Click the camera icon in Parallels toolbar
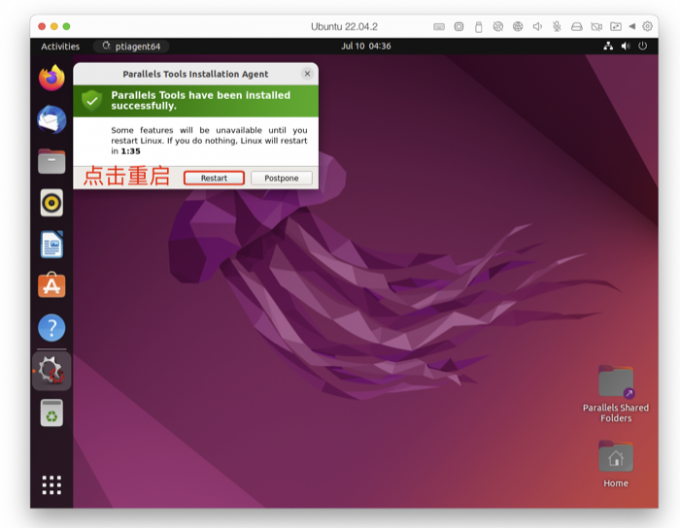The width and height of the screenshot is (680, 528). 596,27
